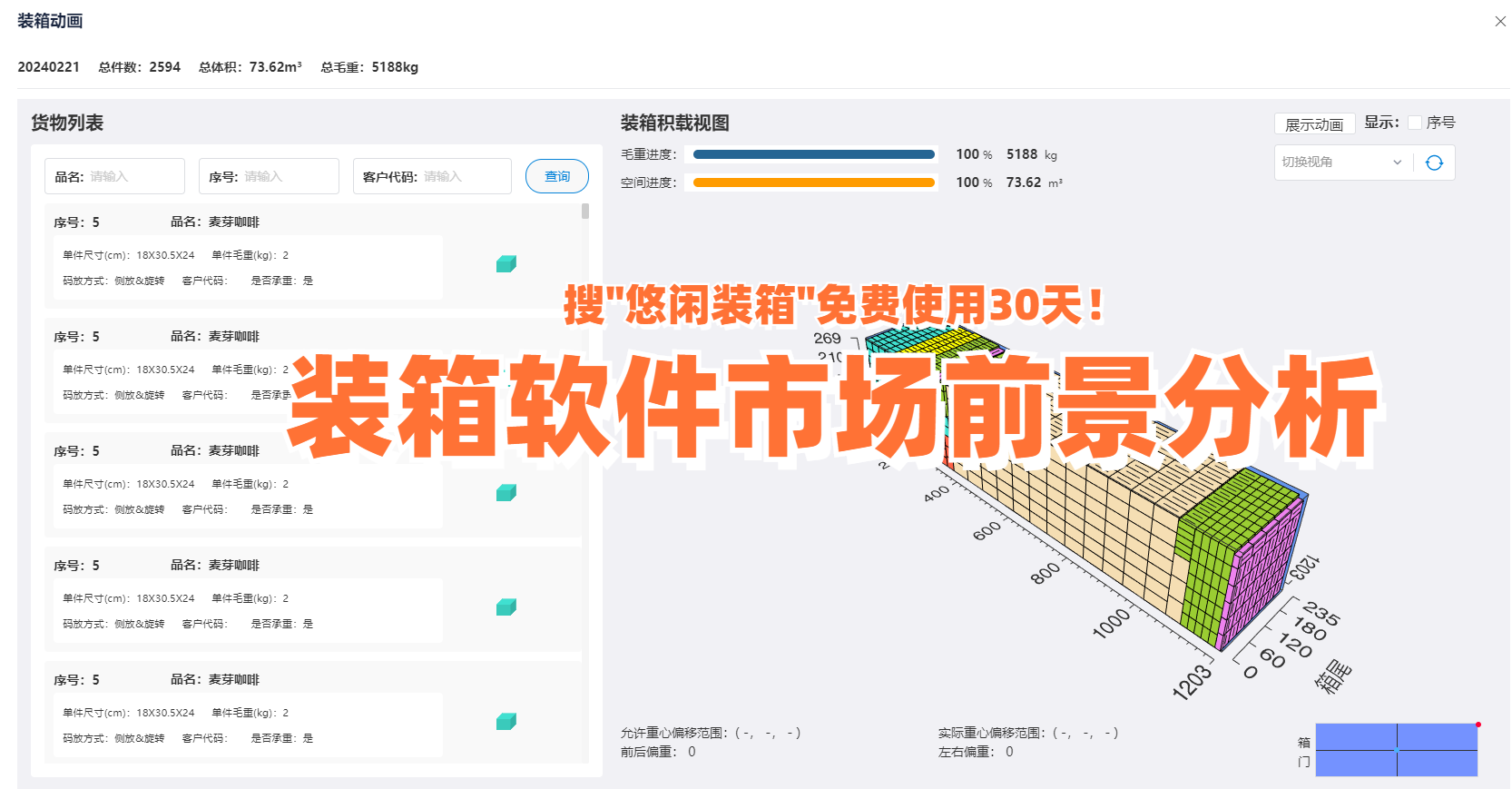Click the 20240221 order number
Image resolution: width=1512 pixels, height=789 pixels.
click(49, 67)
